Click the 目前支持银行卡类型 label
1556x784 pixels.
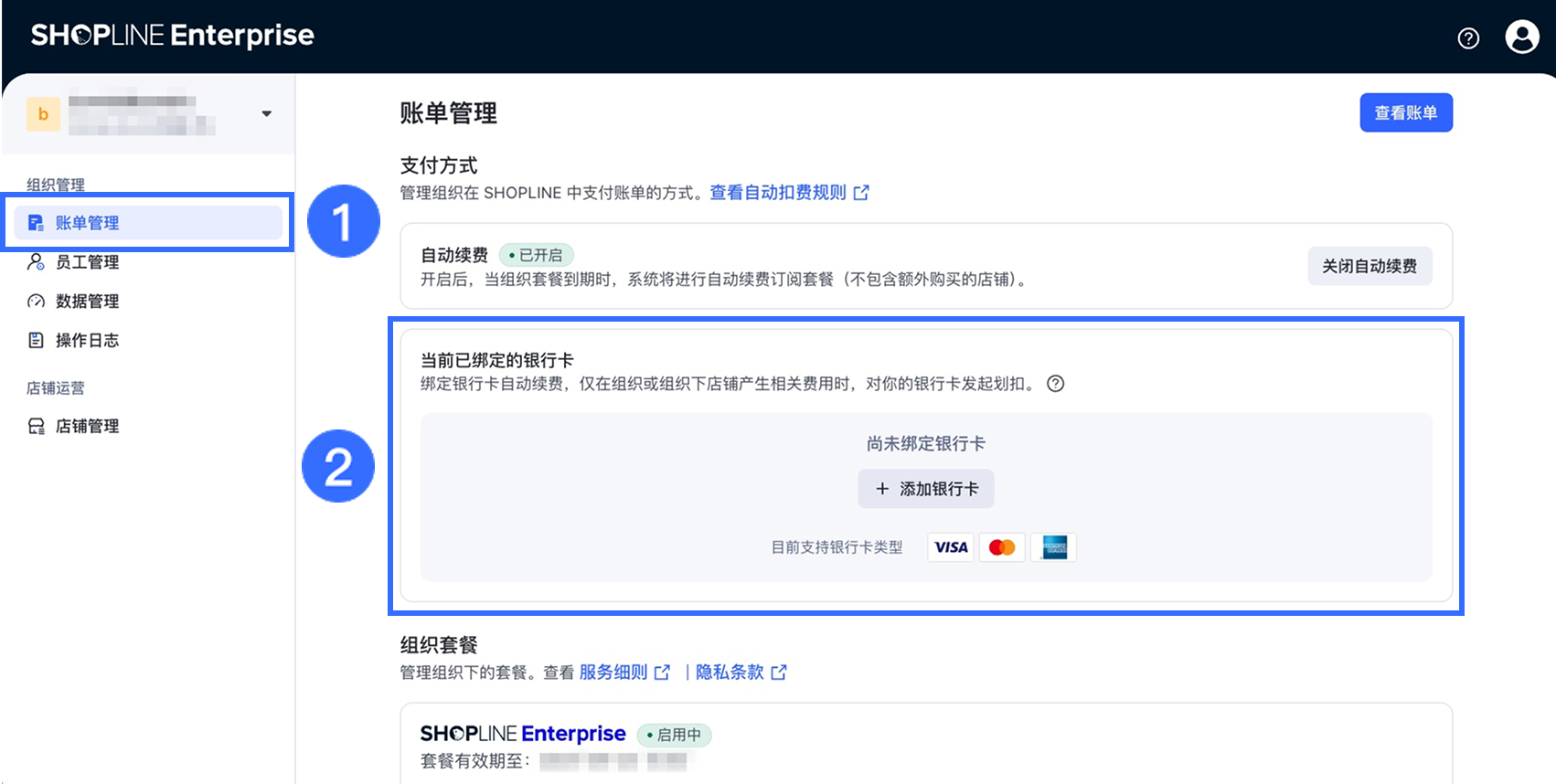pyautogui.click(x=837, y=547)
